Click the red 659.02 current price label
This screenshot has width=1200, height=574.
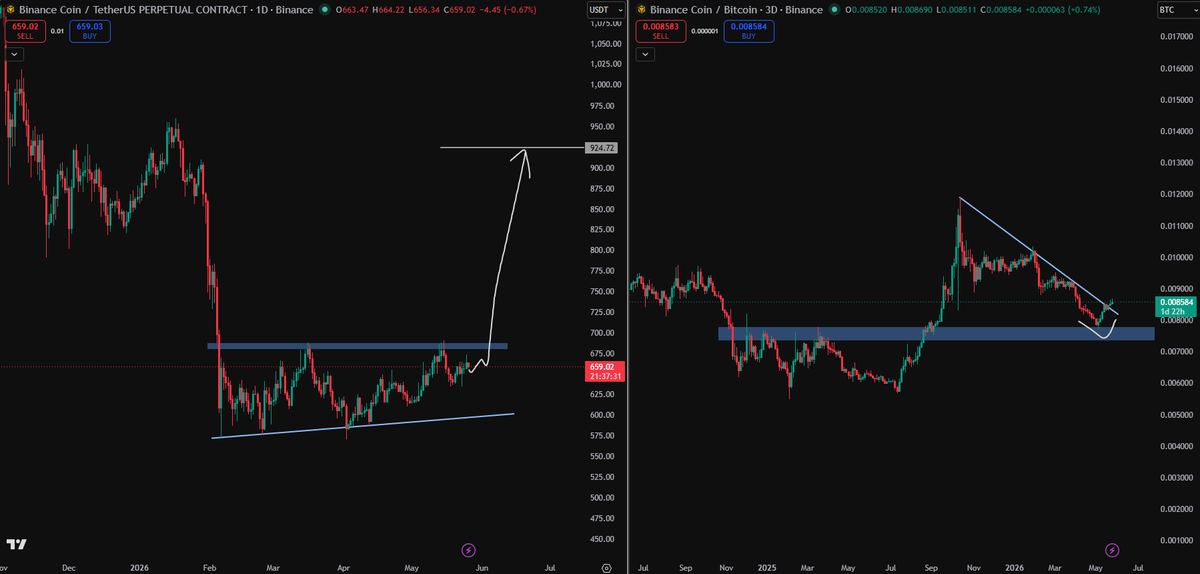click(x=603, y=370)
